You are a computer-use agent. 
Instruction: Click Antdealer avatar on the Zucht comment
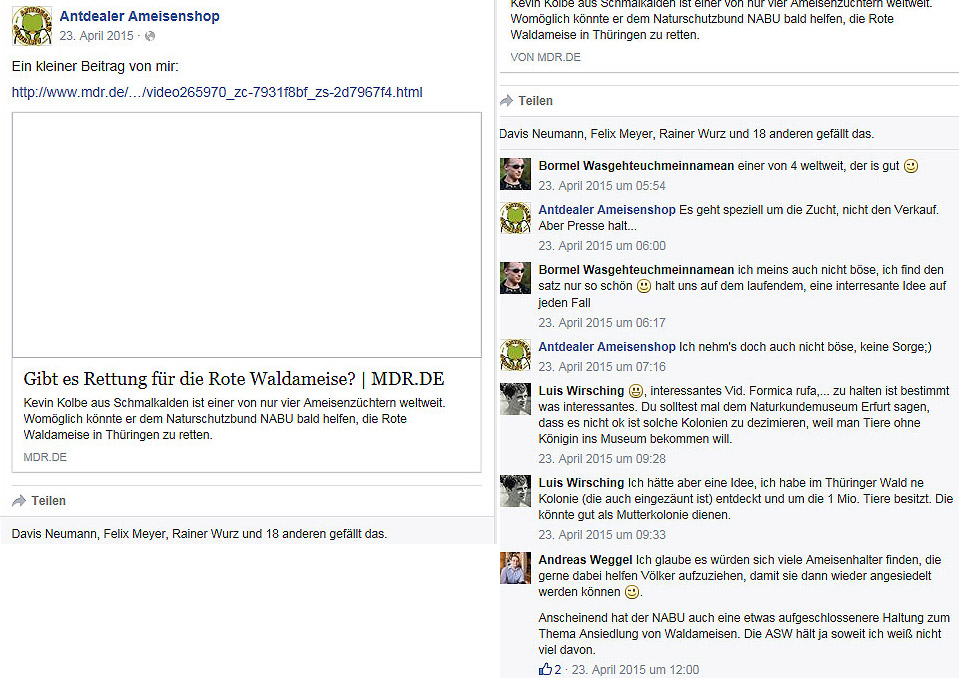click(515, 218)
